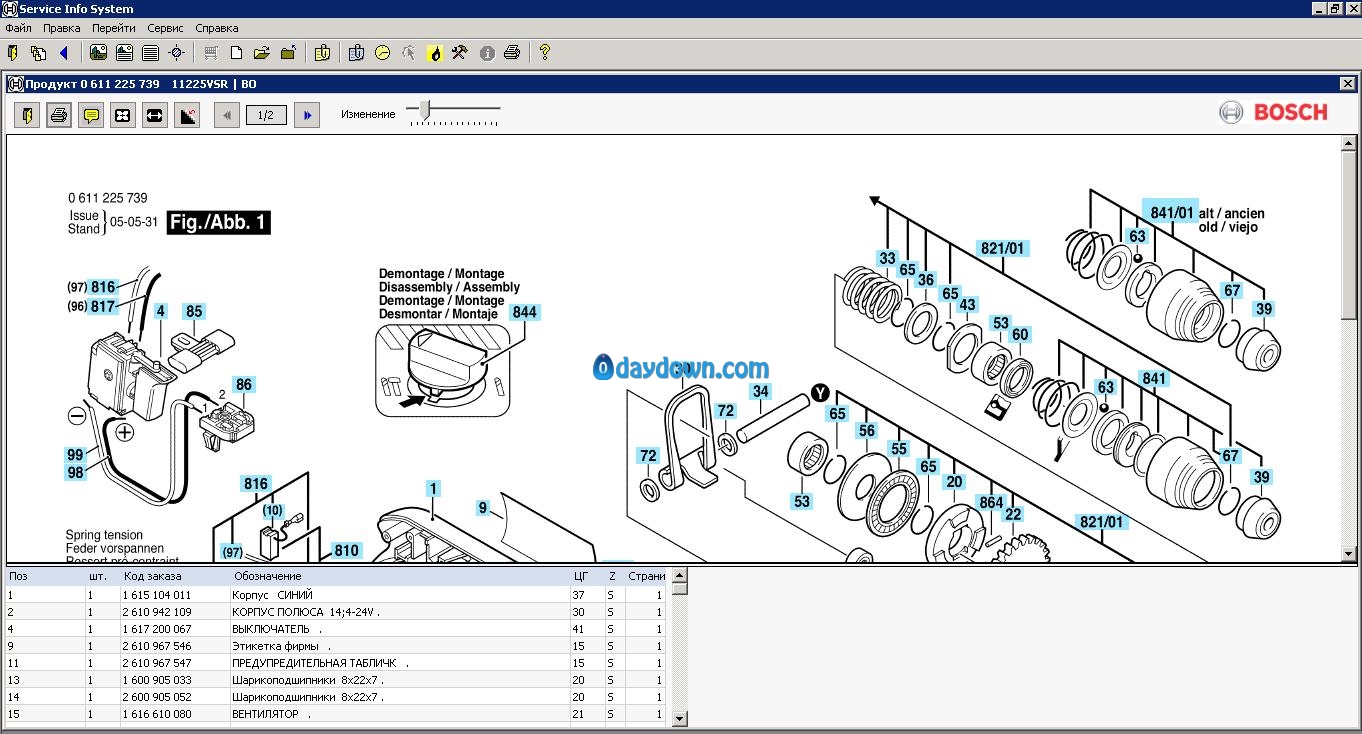
Task: Sort by Обозначение column header
Action: [x=399, y=576]
